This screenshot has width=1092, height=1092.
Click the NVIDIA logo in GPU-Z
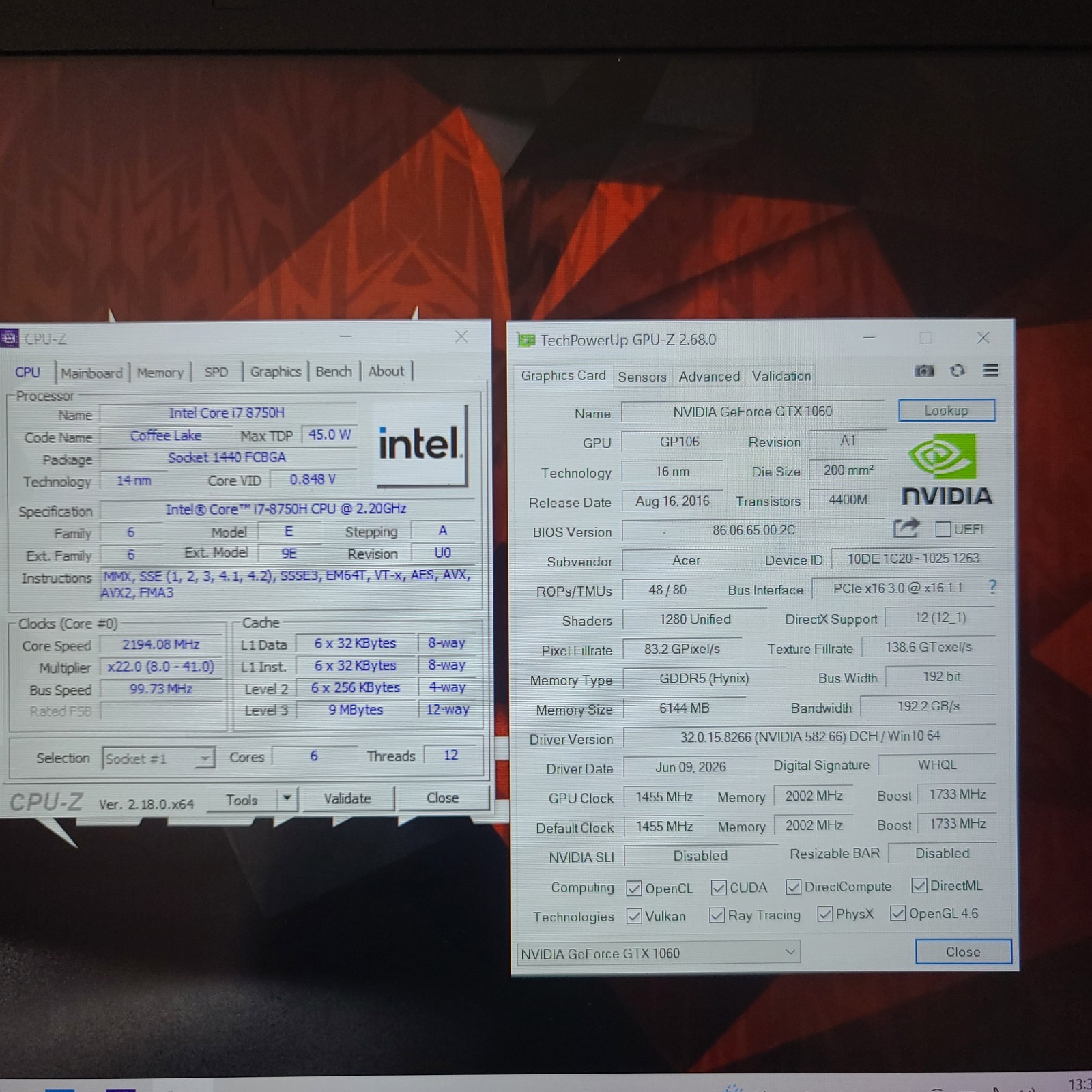(946, 470)
